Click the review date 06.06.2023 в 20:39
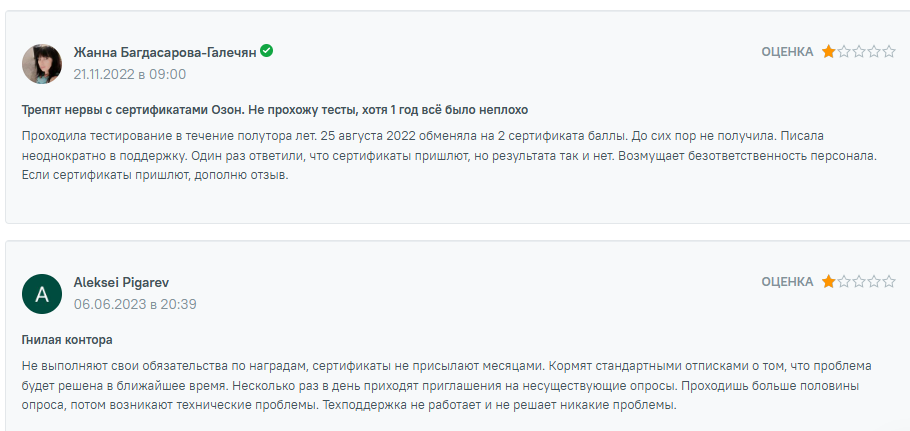The width and height of the screenshot is (910, 431). tap(135, 304)
